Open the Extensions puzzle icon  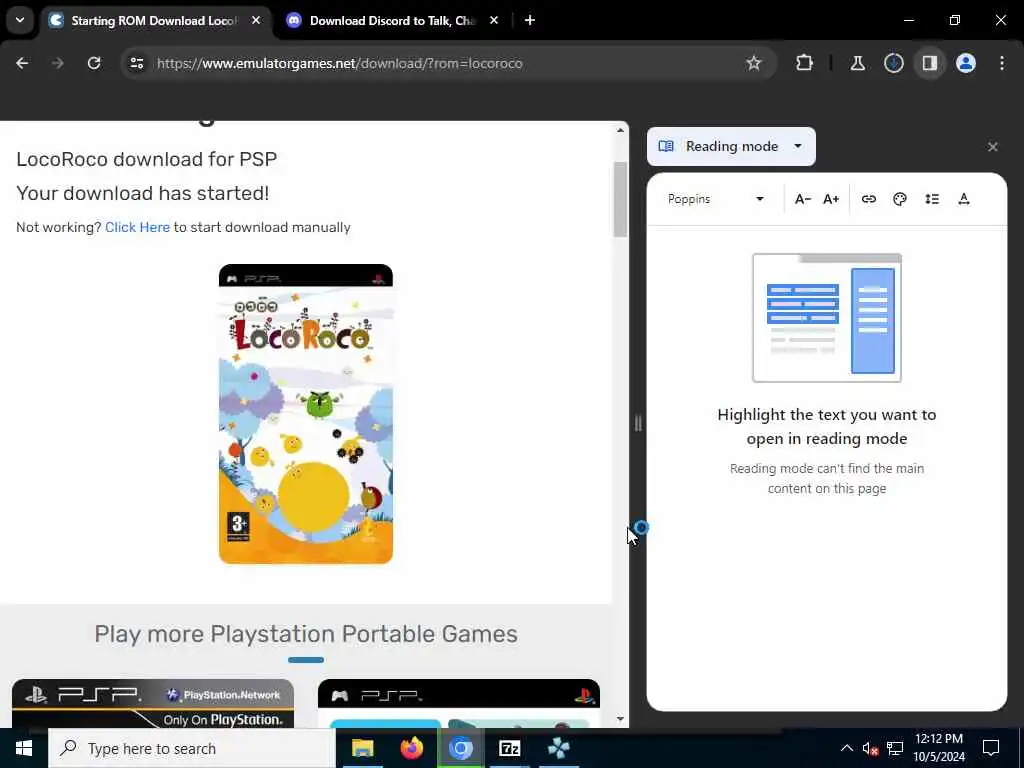pyautogui.click(x=805, y=63)
